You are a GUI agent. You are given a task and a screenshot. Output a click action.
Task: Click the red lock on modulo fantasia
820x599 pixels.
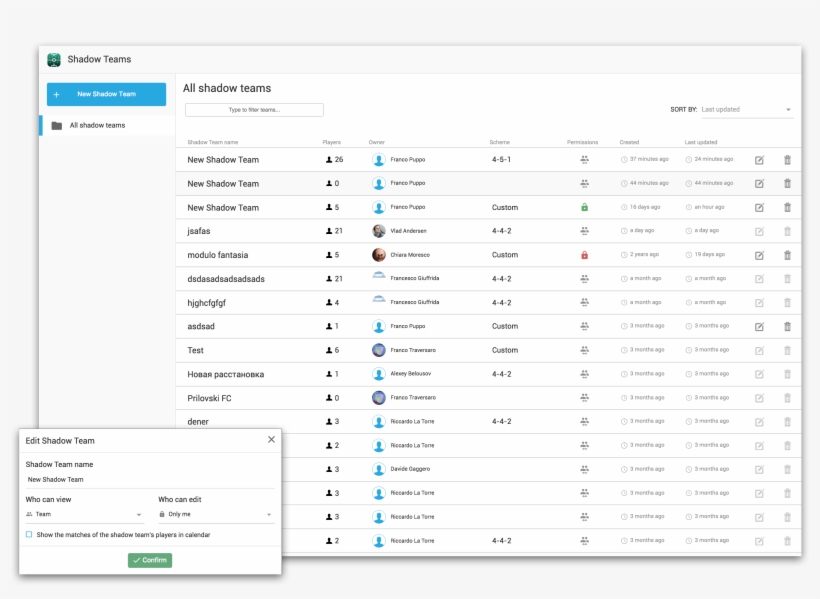coord(584,255)
